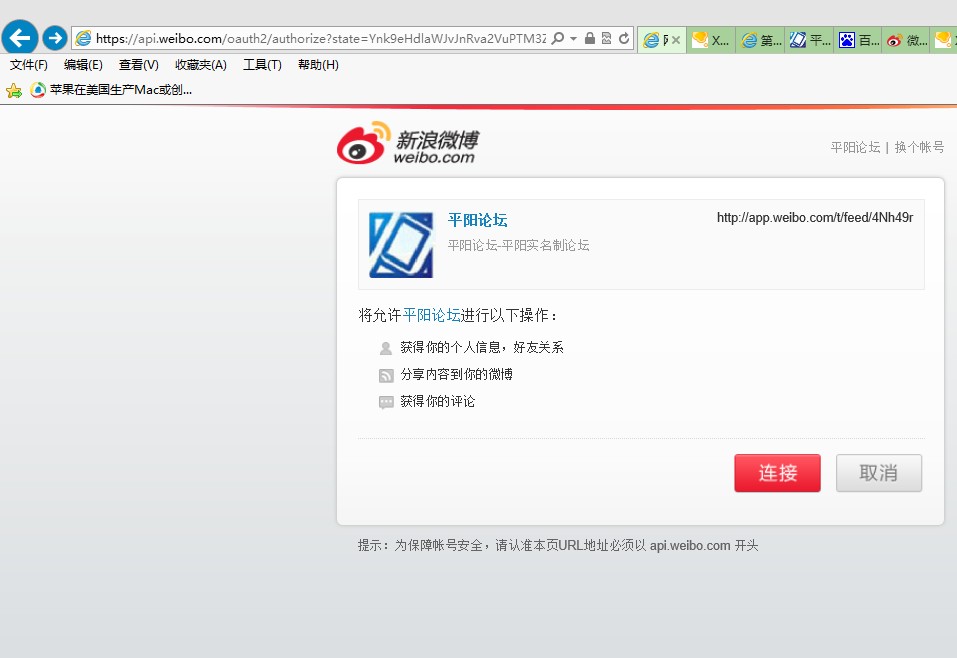Switch to the 平... browser tab
This screenshot has height=658, width=957.
(x=809, y=40)
